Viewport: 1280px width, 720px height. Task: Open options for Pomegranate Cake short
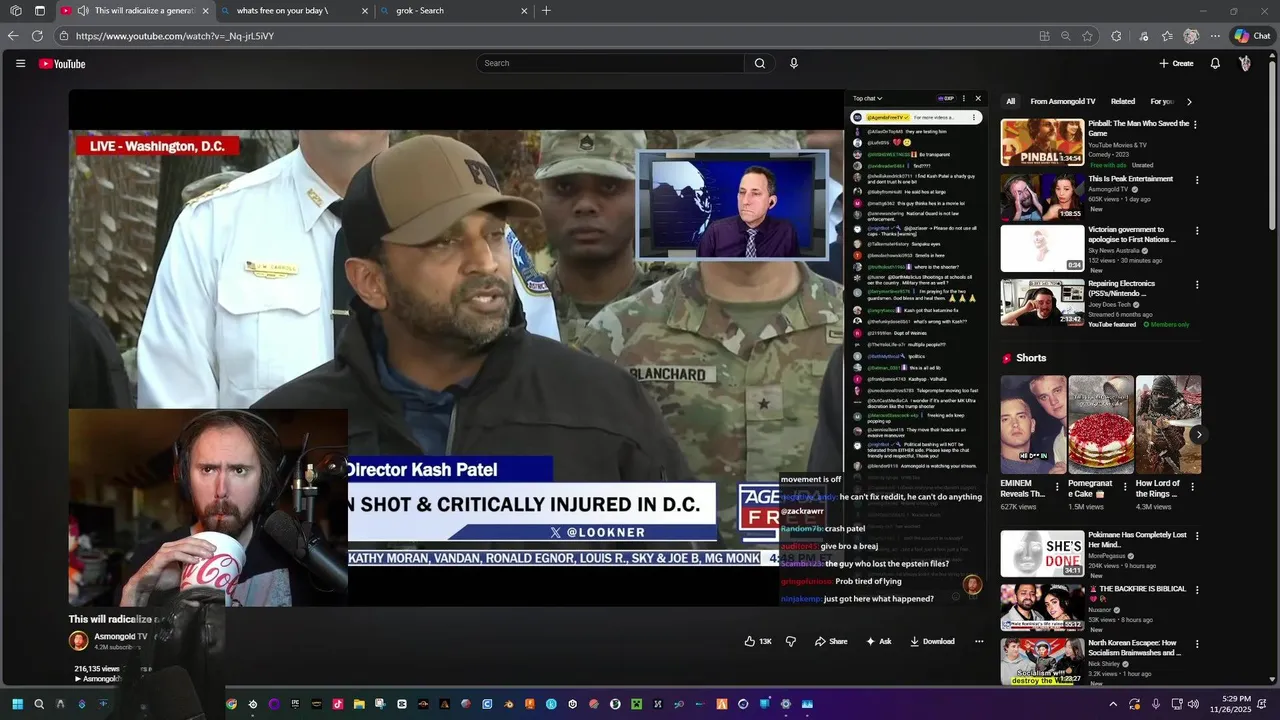1125,487
